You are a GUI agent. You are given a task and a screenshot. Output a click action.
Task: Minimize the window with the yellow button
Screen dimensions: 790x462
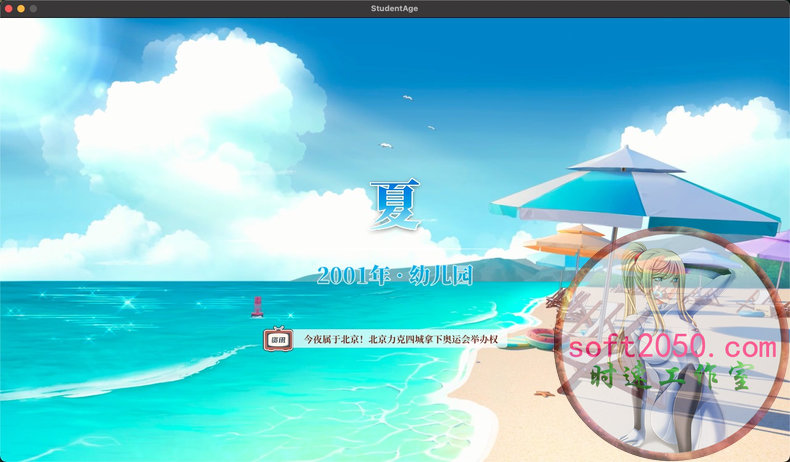(x=21, y=8)
